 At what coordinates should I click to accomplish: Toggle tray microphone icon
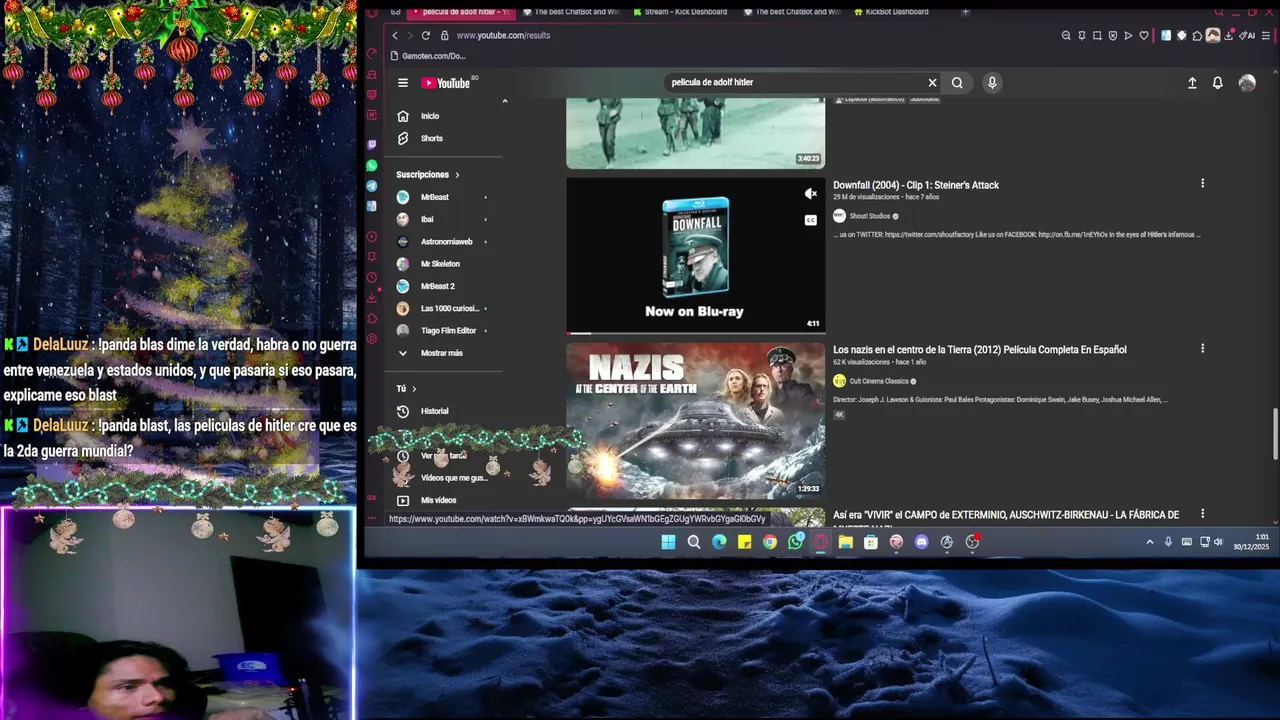point(1167,542)
